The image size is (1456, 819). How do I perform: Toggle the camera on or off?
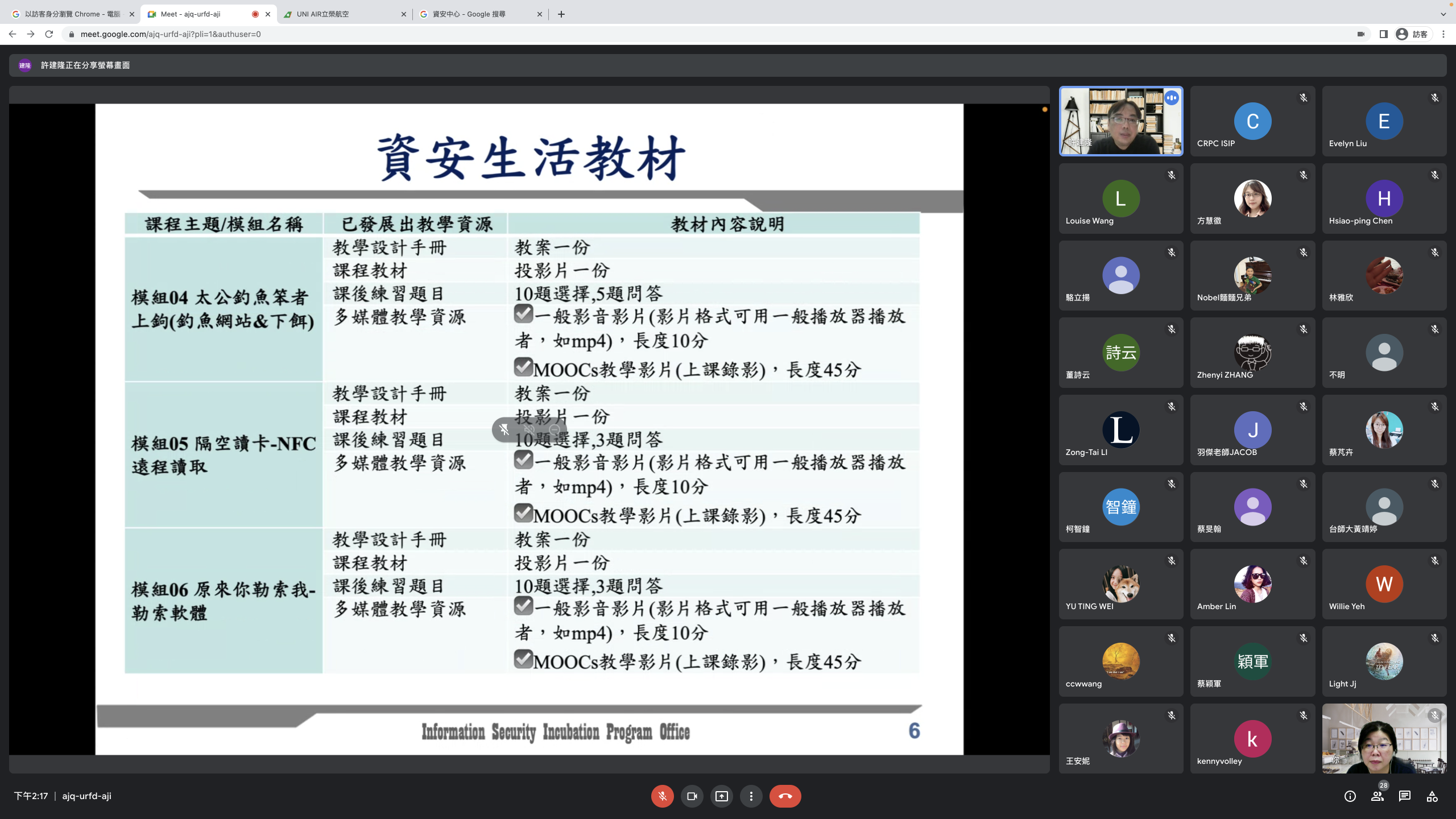pyautogui.click(x=692, y=796)
